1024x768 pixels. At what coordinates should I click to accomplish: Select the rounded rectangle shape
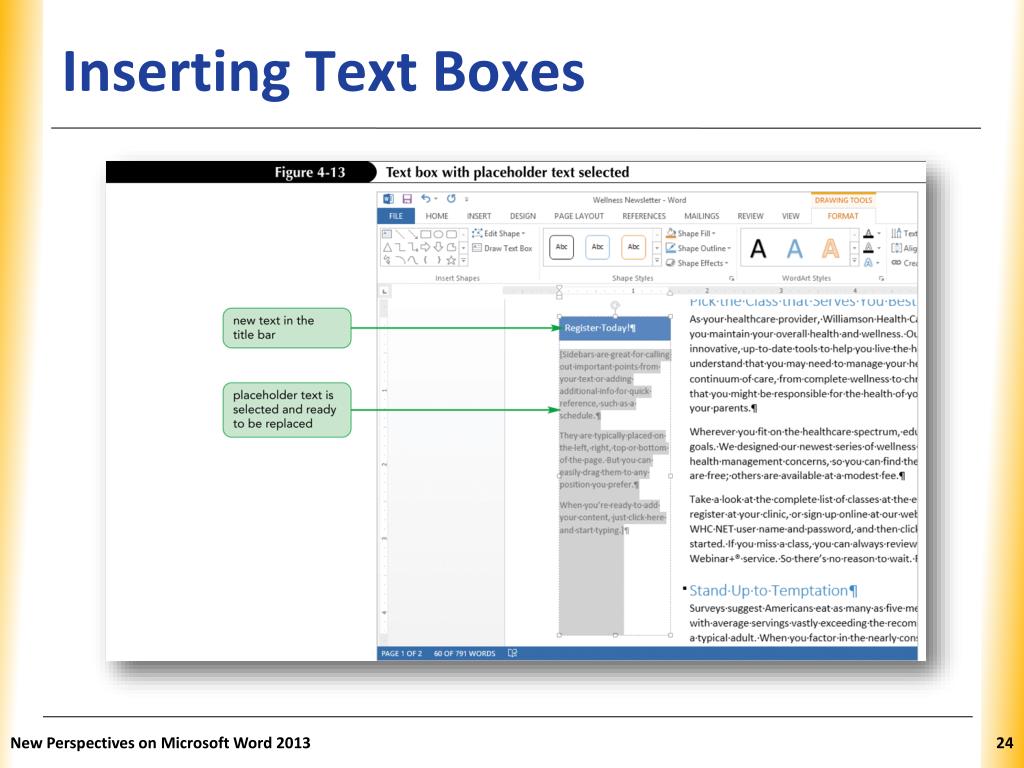tap(451, 234)
